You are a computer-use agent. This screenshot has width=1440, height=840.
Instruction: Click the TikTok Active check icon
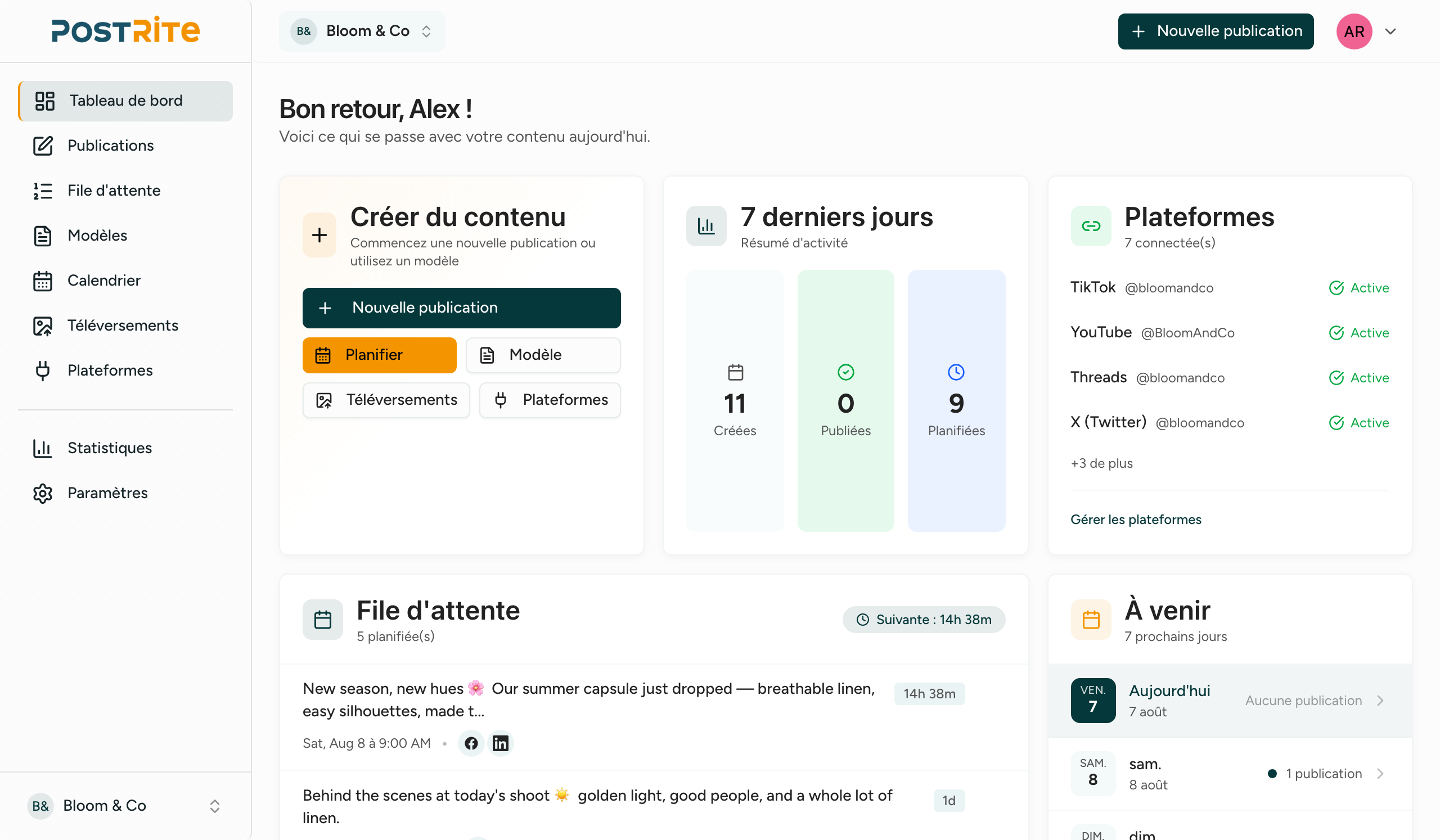pyautogui.click(x=1336, y=288)
